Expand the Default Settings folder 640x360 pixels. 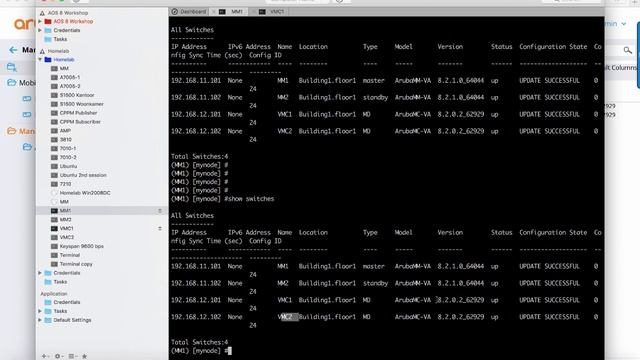40,320
